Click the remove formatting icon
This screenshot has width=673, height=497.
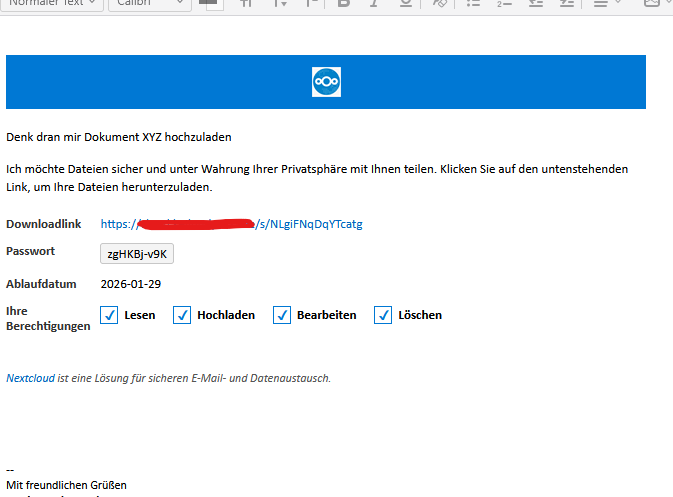439,4
